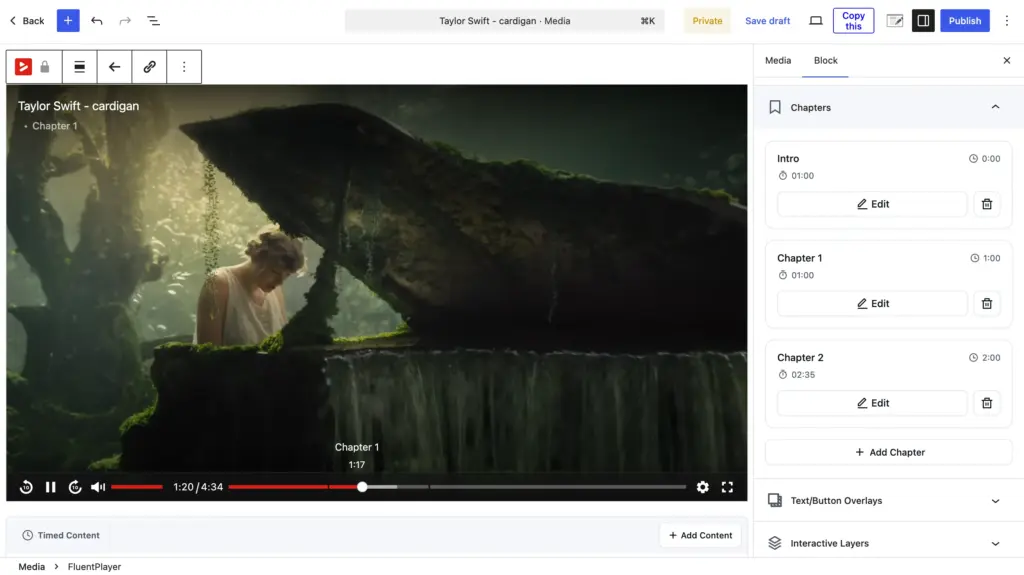Select FluentPlayer in the breadcrumb
The image size is (1024, 575).
[94, 567]
